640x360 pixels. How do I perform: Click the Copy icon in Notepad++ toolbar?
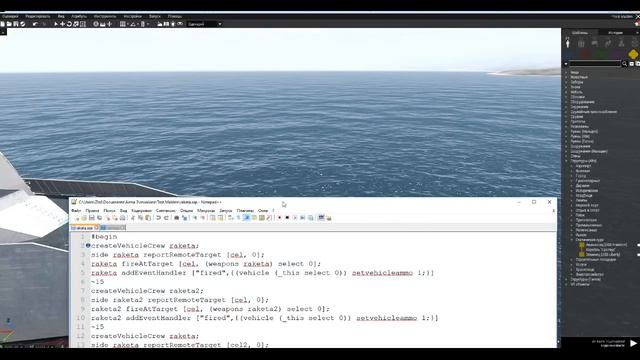point(140,218)
